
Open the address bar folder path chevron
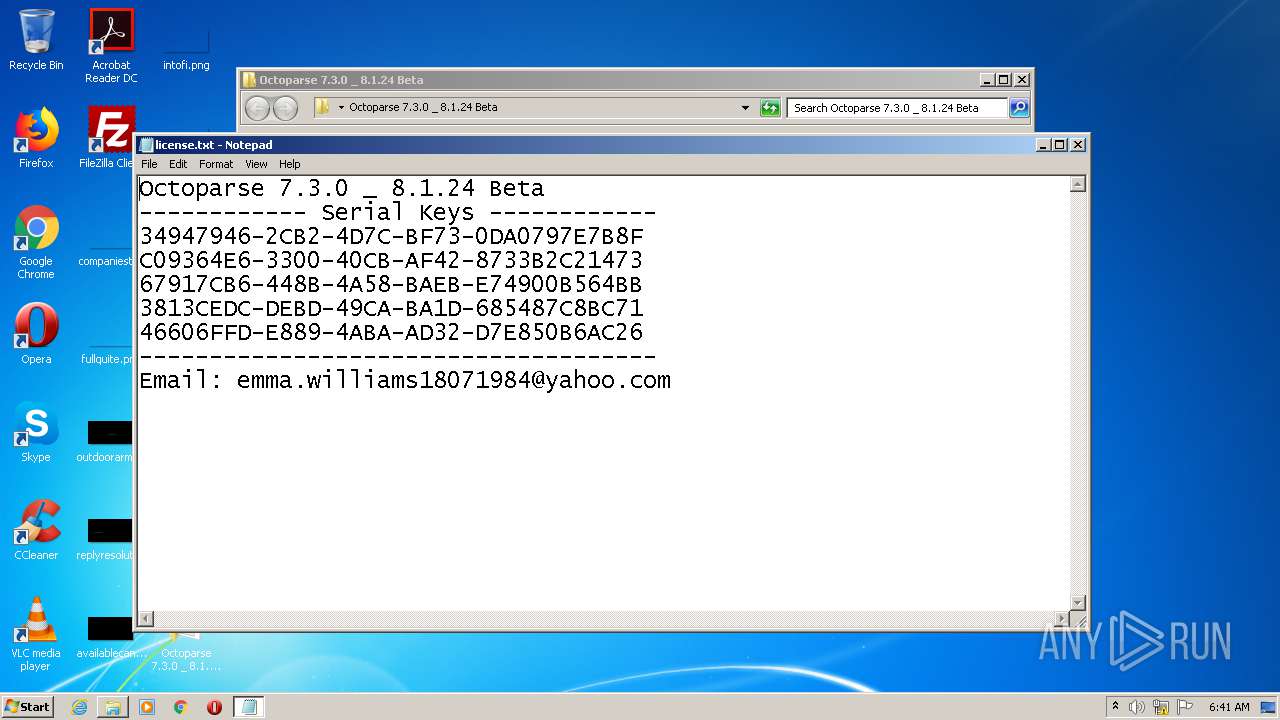pyautogui.click(x=341, y=107)
